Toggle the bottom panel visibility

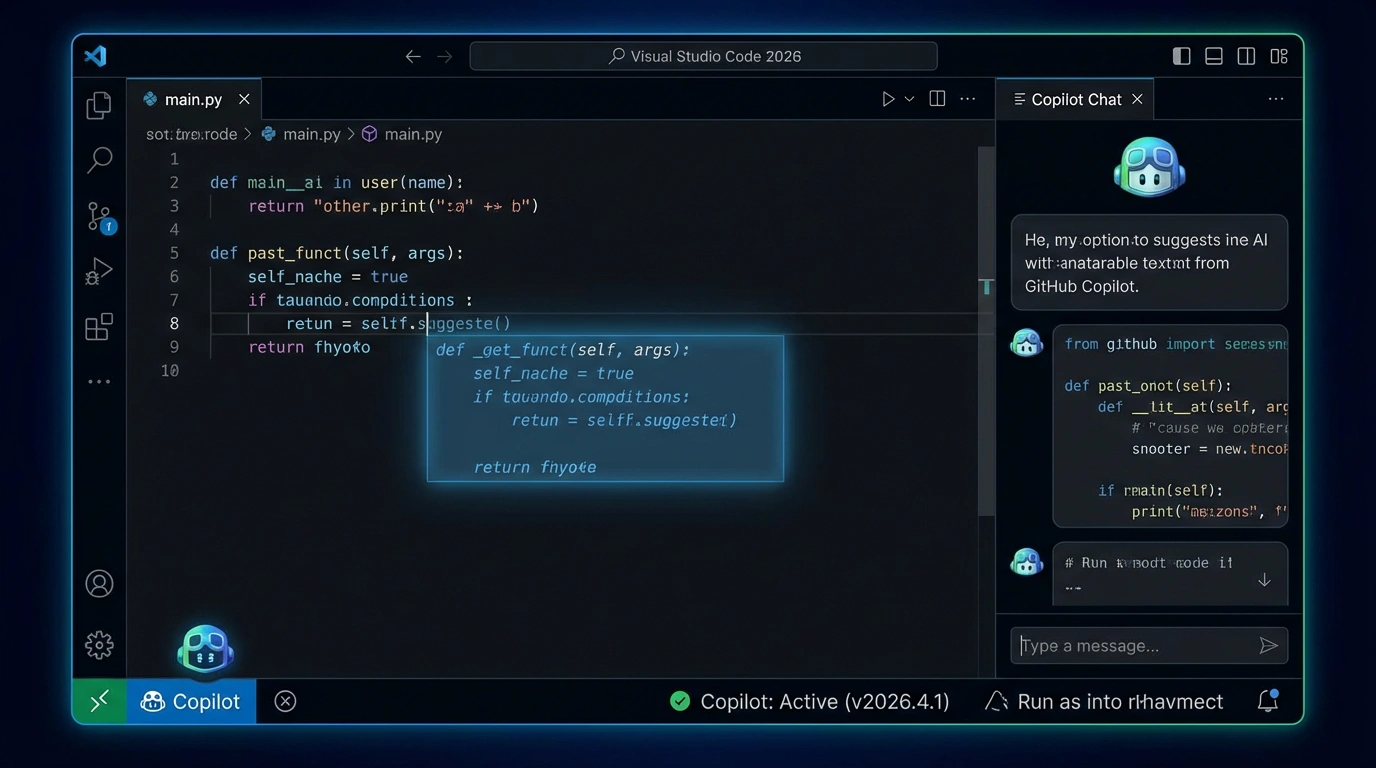click(x=1213, y=56)
